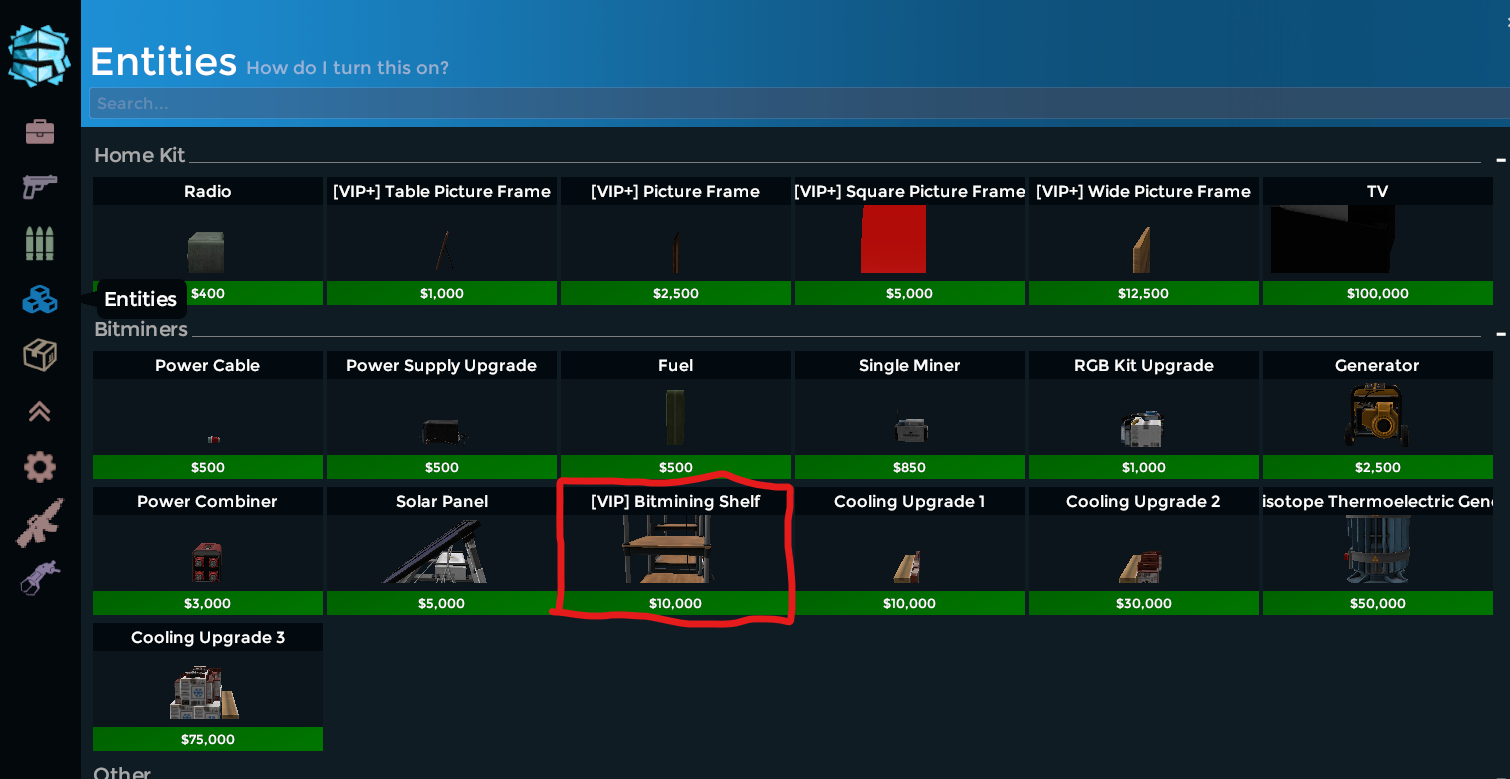Buy the Power Combiner for $3,000

(x=208, y=603)
